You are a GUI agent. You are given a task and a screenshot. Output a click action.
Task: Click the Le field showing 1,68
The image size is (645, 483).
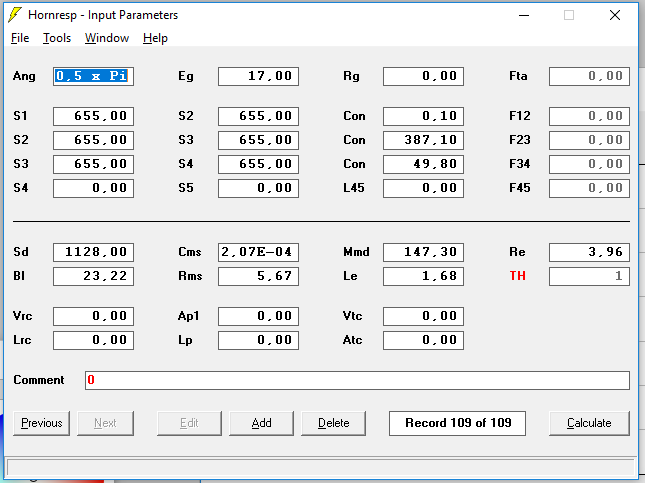(x=423, y=276)
